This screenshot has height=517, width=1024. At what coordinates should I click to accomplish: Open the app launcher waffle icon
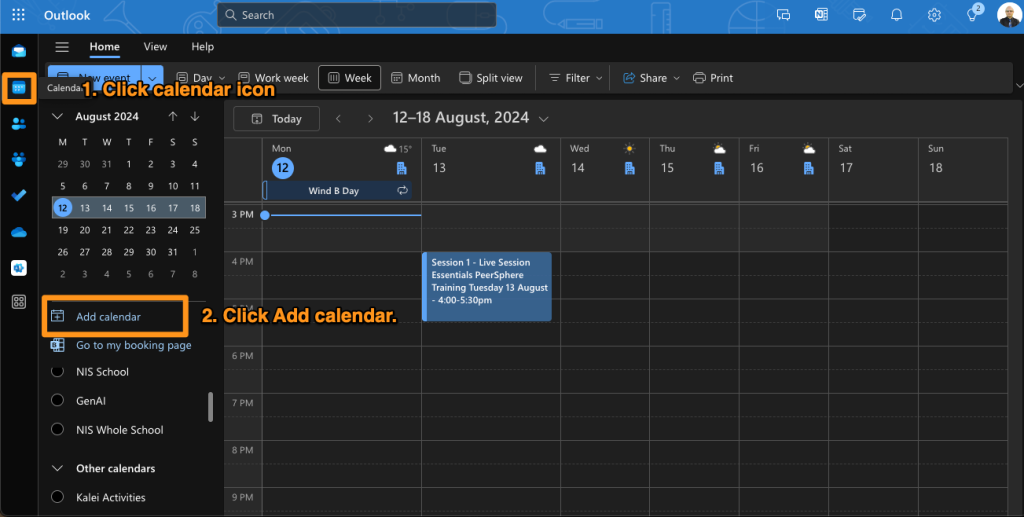point(18,14)
